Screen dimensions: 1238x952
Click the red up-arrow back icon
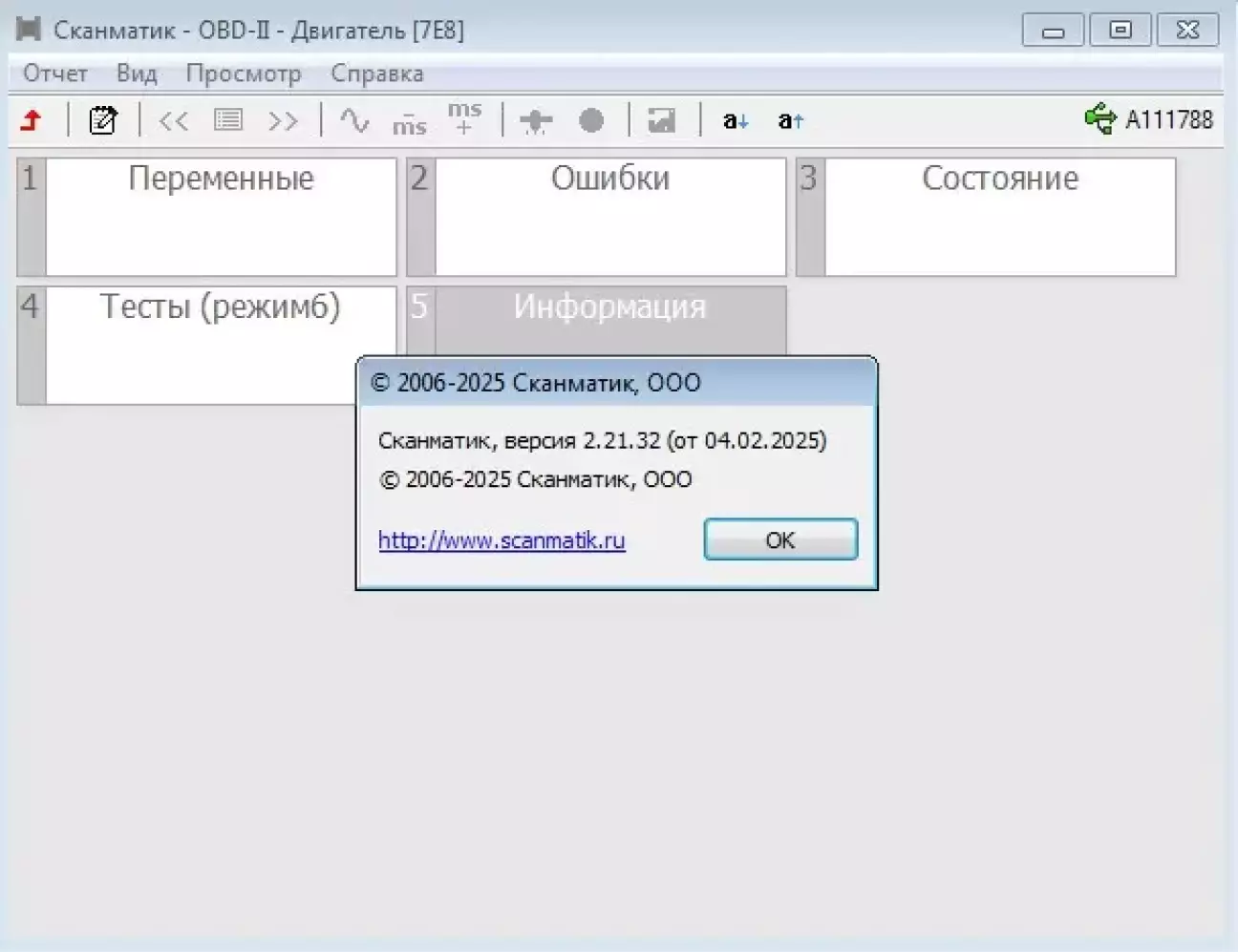(32, 120)
